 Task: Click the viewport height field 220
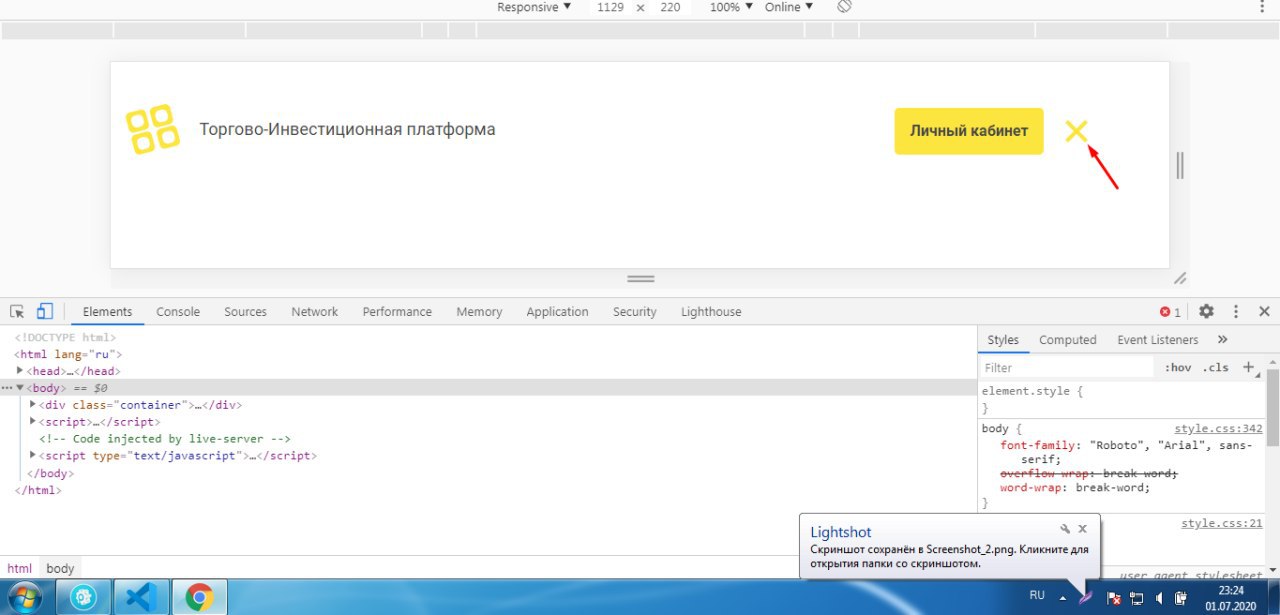(670, 7)
